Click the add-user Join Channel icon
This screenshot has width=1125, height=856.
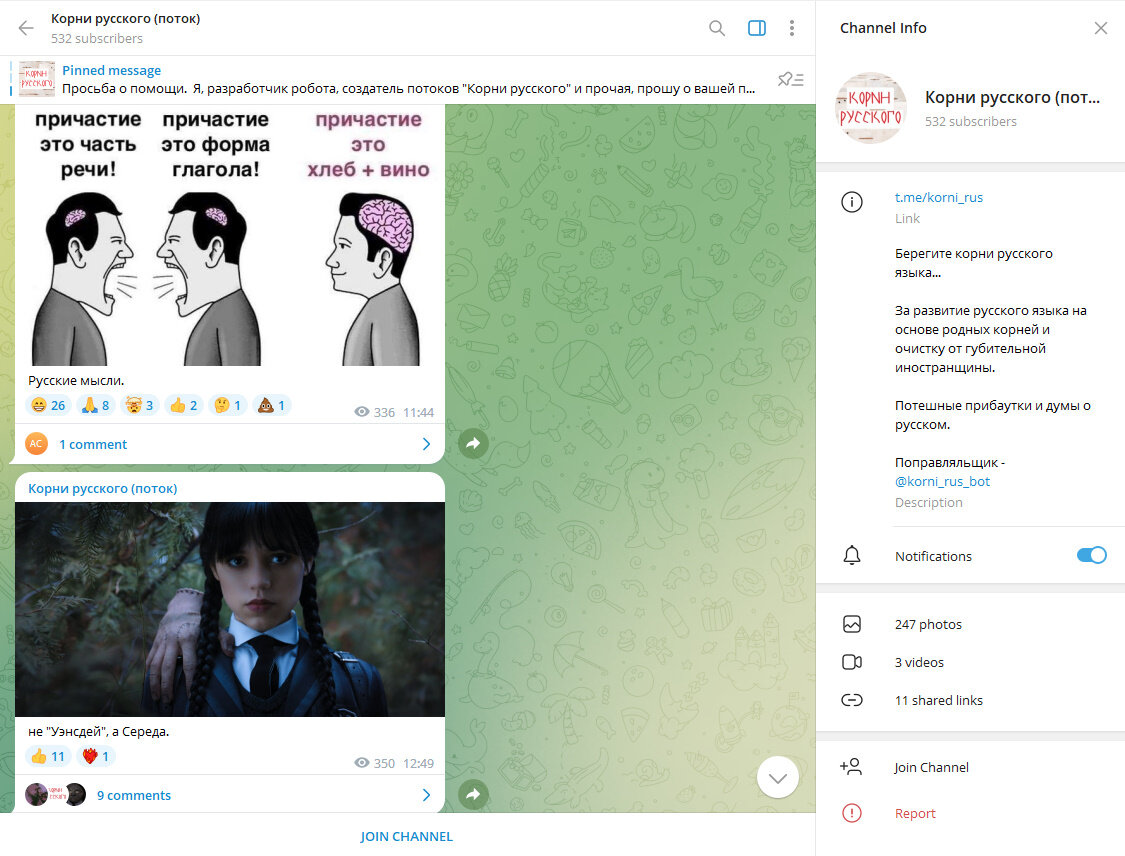tap(851, 767)
